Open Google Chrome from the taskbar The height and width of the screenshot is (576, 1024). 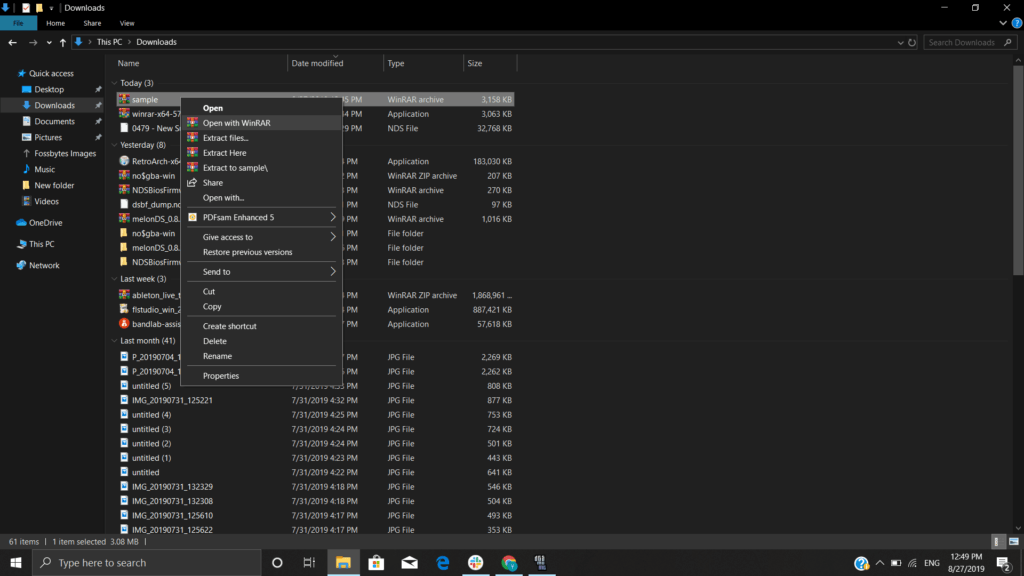click(508, 563)
